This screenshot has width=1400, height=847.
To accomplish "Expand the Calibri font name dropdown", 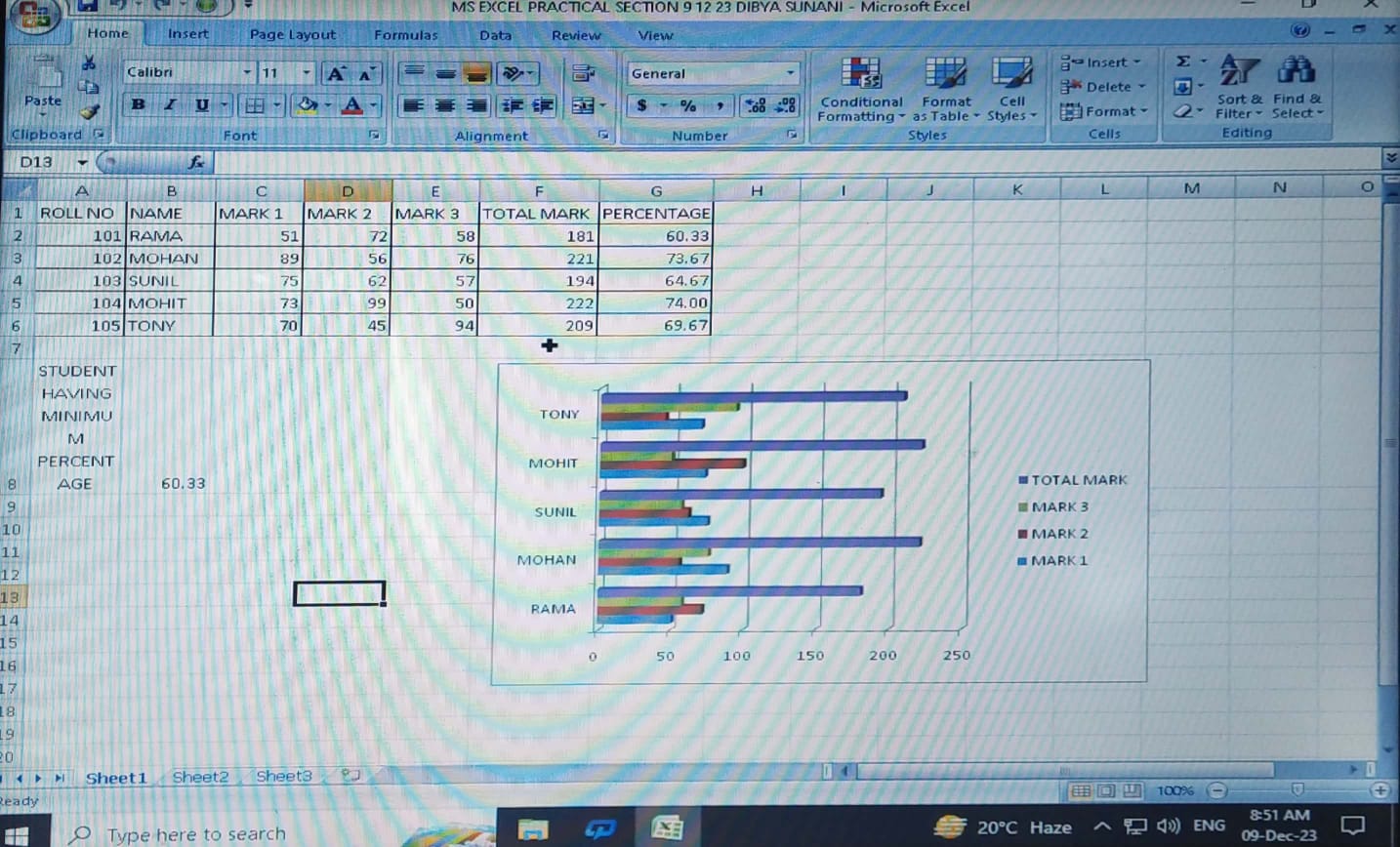I will coord(247,73).
